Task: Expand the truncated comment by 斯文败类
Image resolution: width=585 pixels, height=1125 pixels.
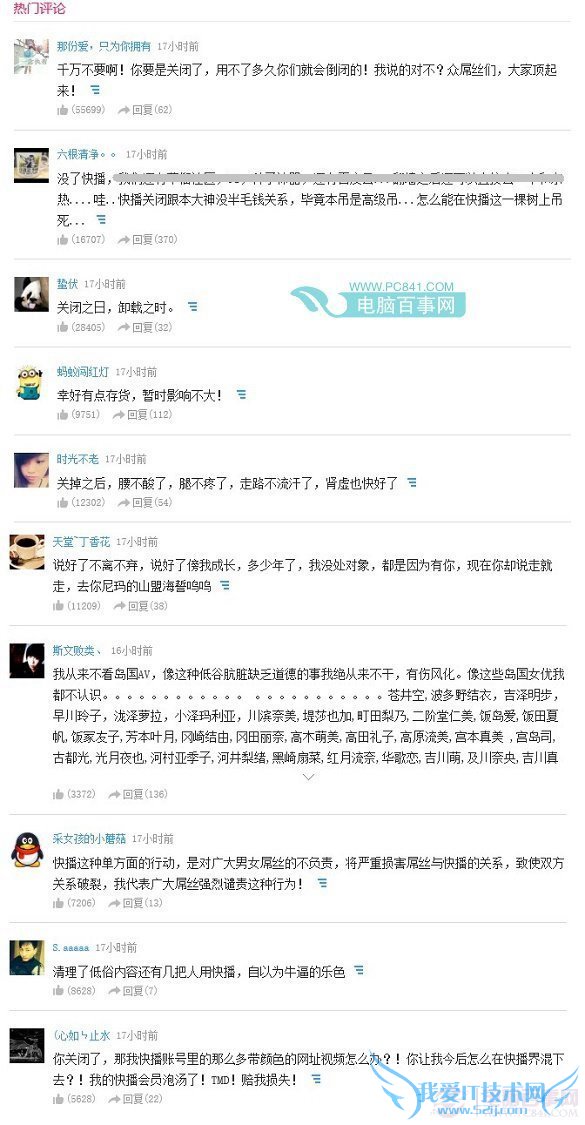Action: (x=309, y=777)
